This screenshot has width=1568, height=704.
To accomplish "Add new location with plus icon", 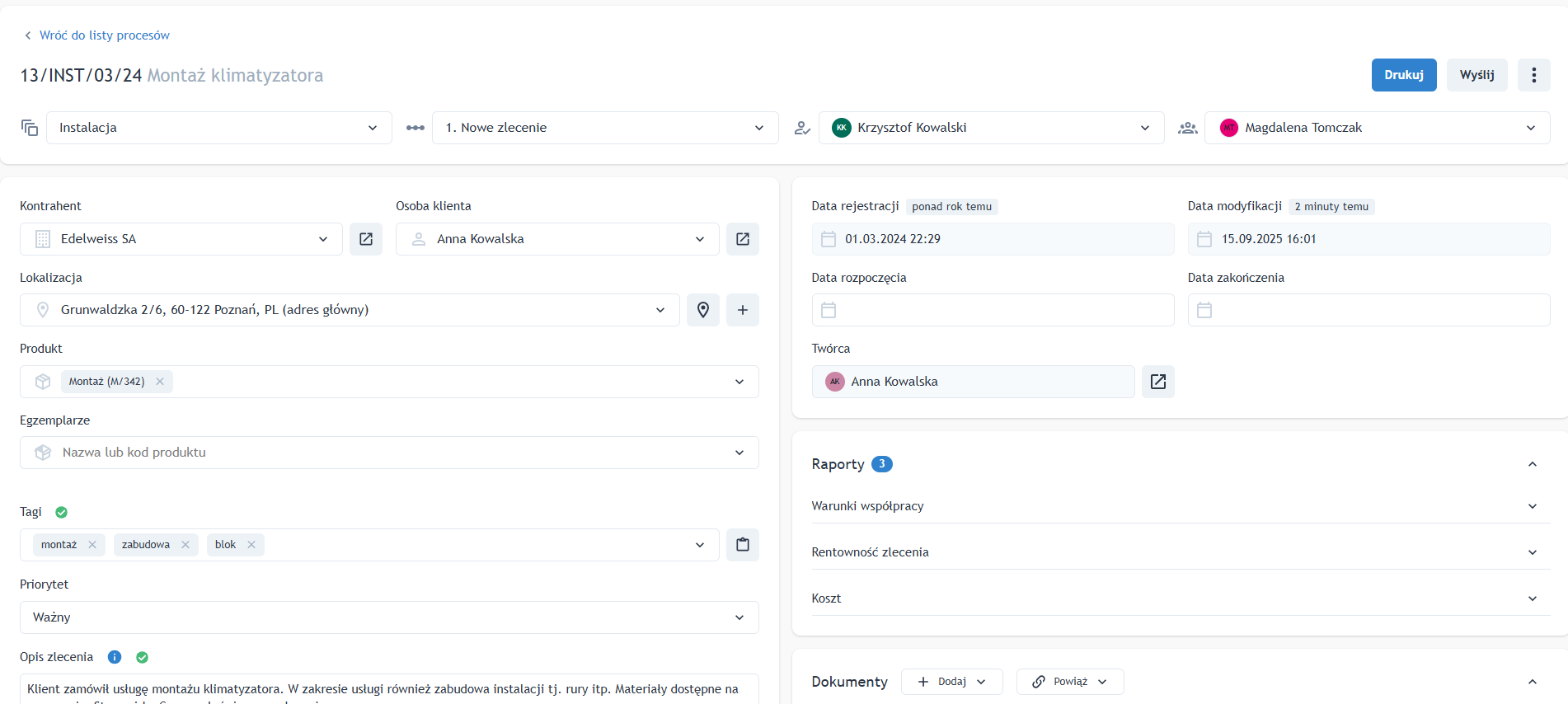I will point(742,310).
